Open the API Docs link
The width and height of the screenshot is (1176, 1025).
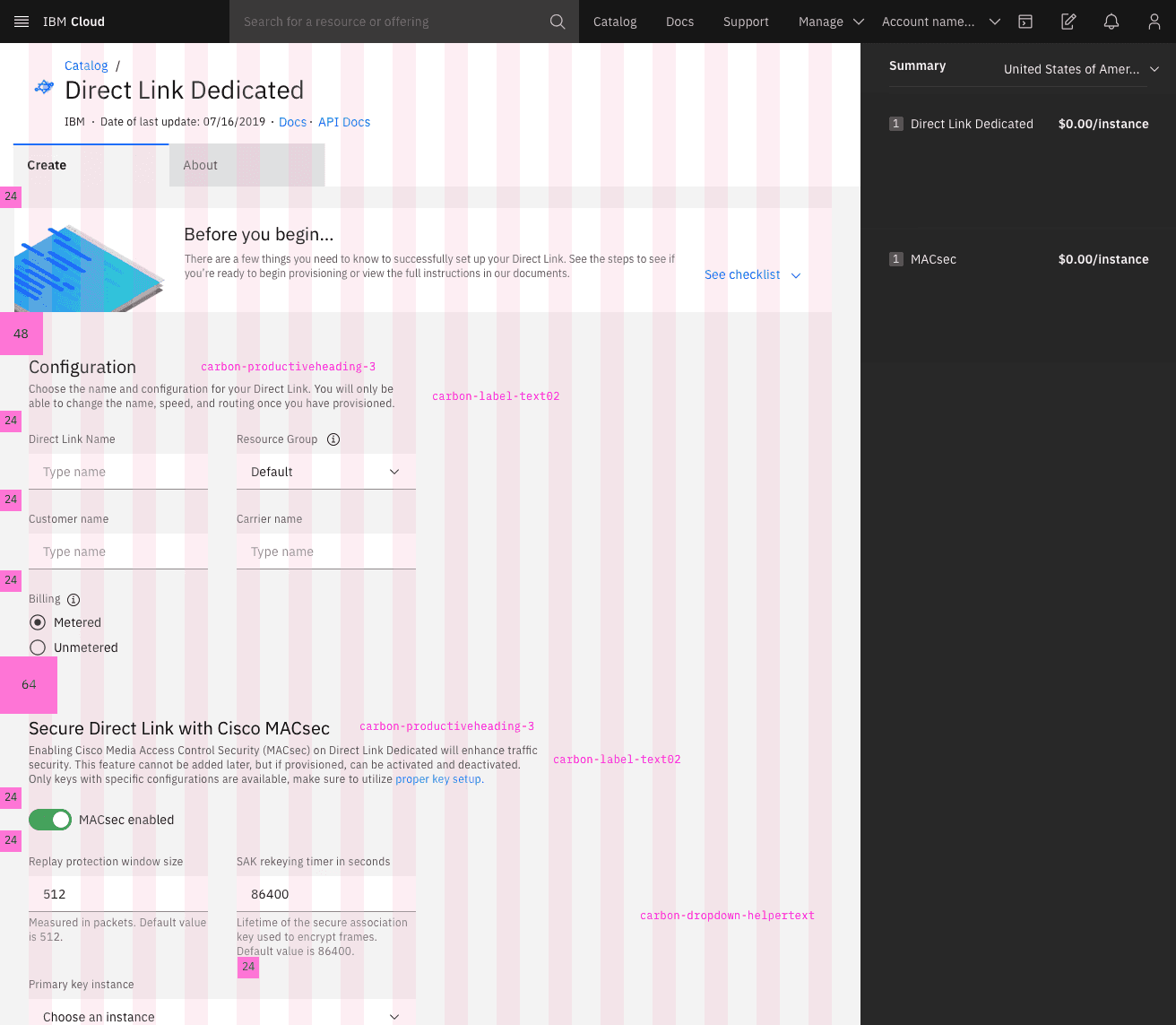point(344,122)
